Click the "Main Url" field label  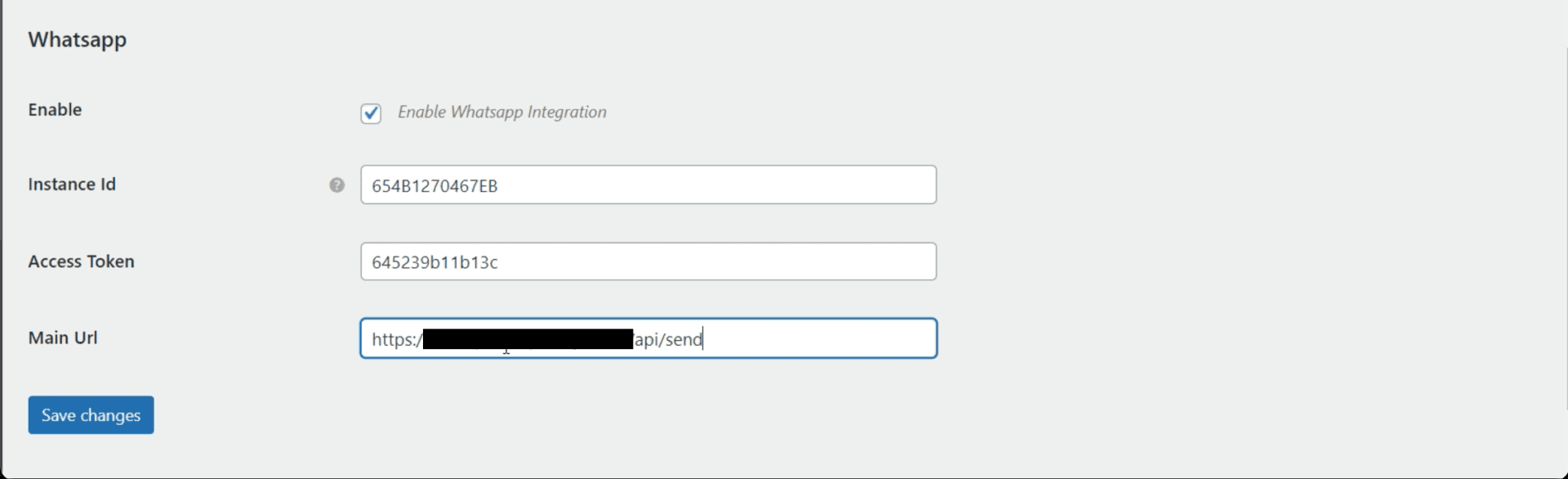point(63,338)
